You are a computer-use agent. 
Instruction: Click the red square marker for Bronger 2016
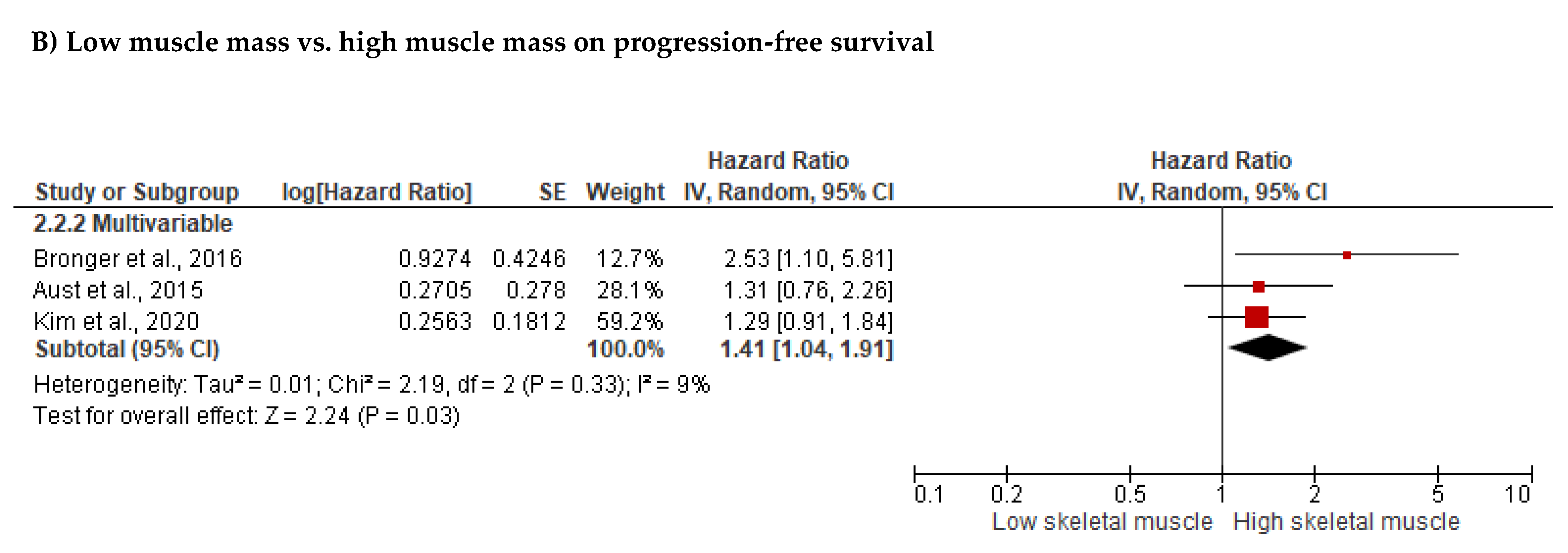coord(1346,255)
